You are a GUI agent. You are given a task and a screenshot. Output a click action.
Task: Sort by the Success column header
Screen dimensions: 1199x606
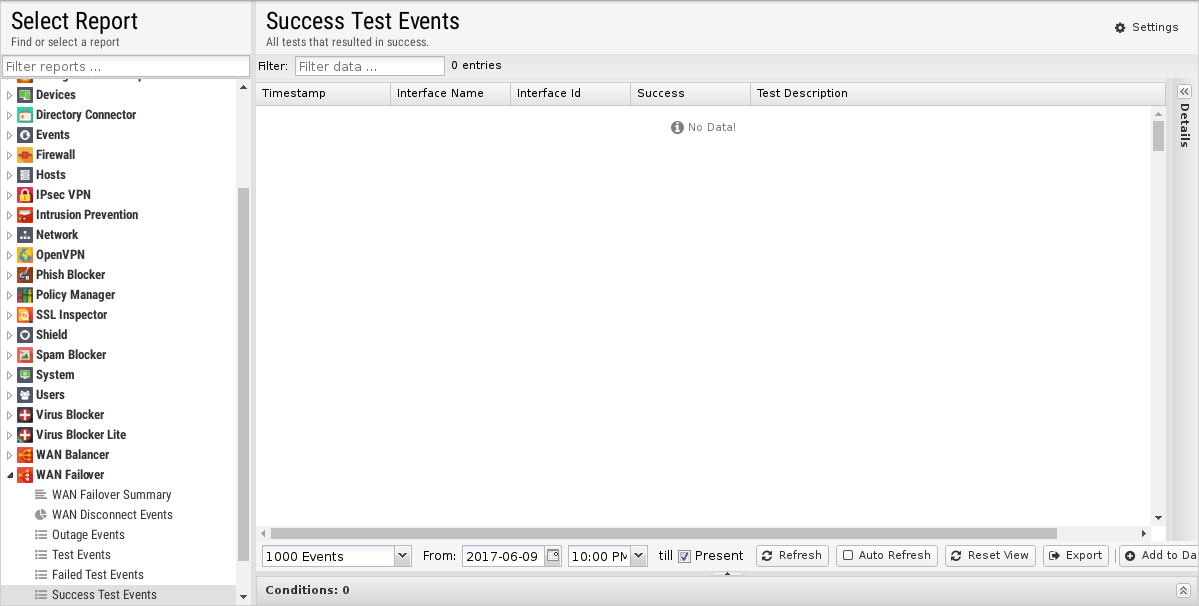click(x=690, y=93)
